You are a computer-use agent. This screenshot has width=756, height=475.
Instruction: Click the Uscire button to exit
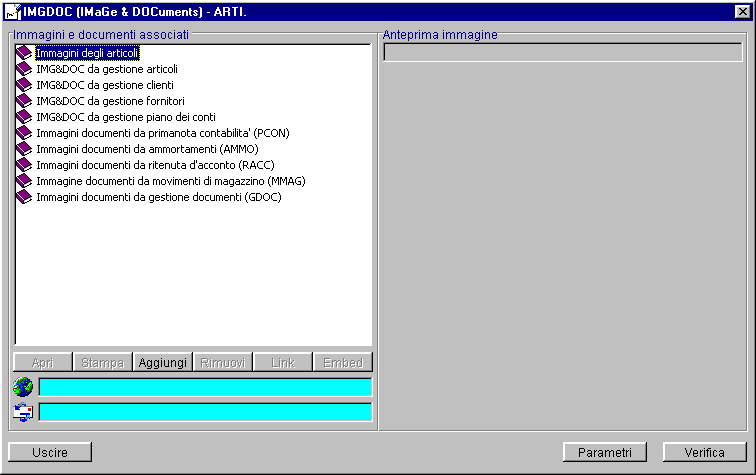pos(50,452)
